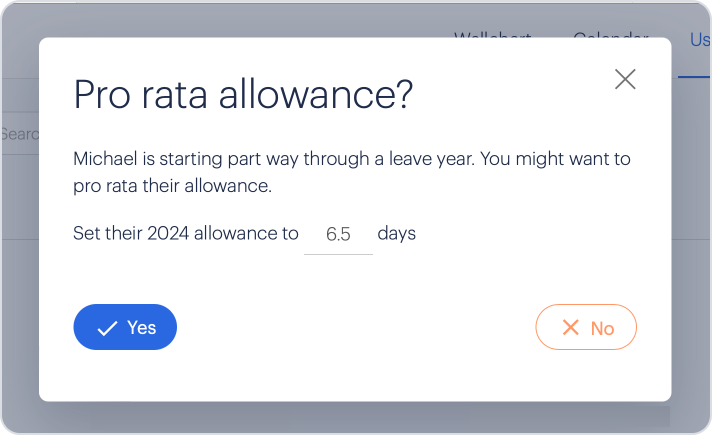Click the 'days' label beside the field
The width and height of the screenshot is (712, 435).
click(x=396, y=233)
